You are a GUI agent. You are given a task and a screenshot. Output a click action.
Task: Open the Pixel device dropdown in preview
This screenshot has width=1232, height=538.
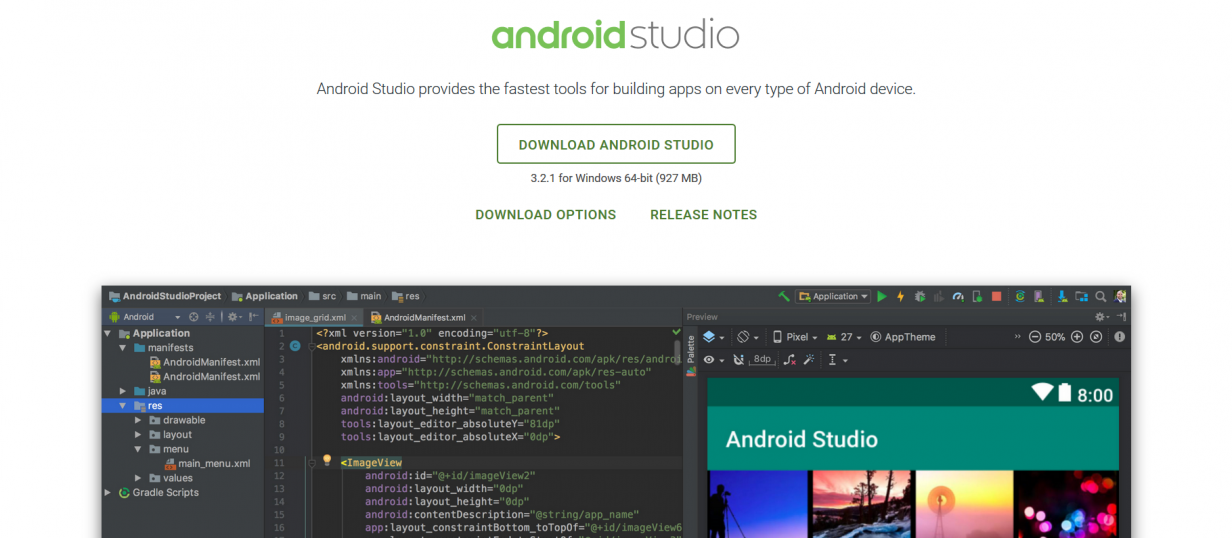[796, 337]
